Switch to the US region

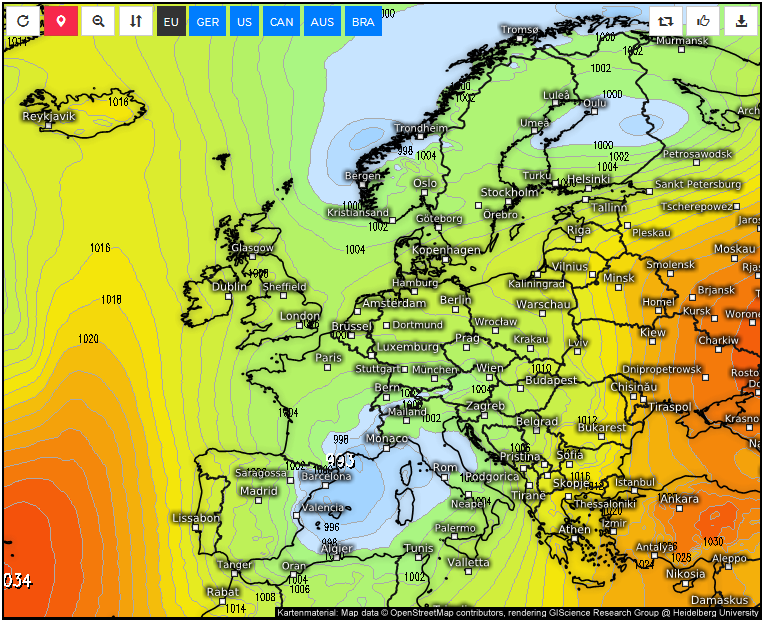pyautogui.click(x=244, y=22)
